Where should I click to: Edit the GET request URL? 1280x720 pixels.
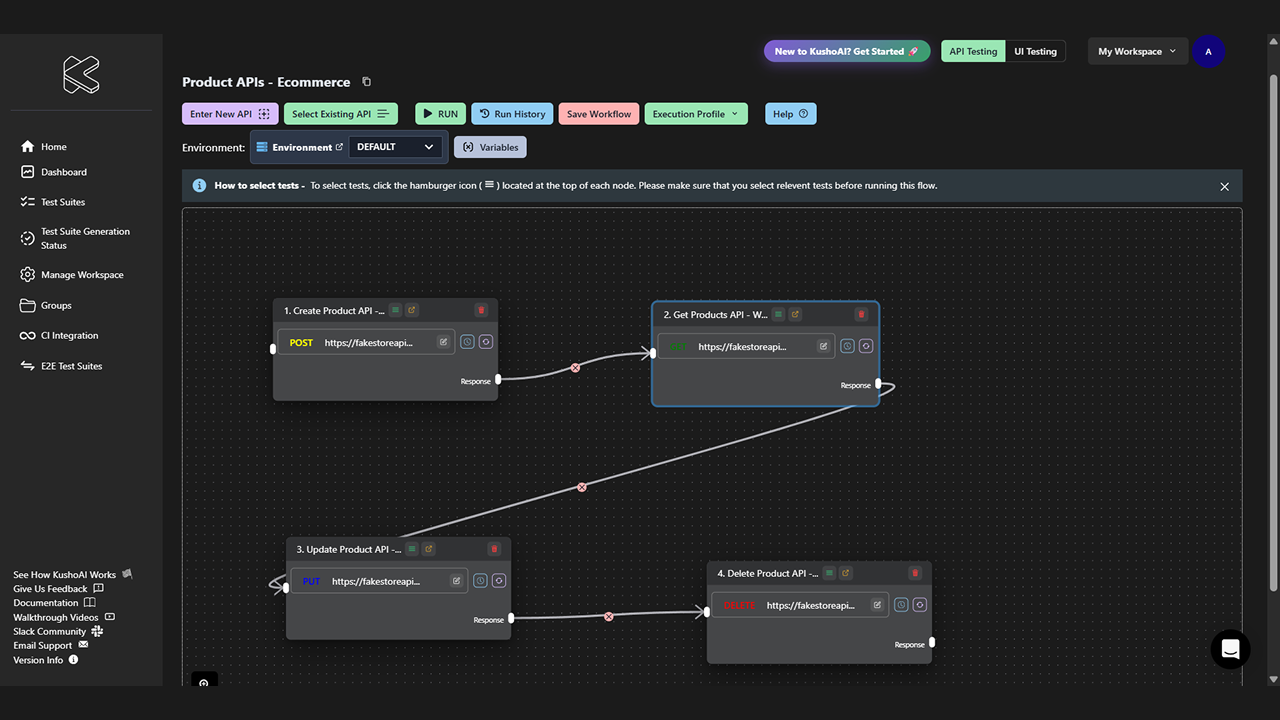(x=824, y=347)
